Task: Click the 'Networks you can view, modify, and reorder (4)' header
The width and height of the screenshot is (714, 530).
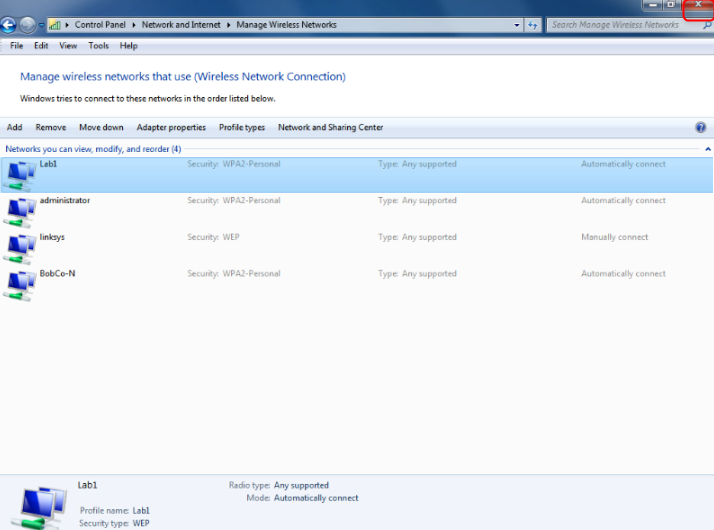Action: 93,149
